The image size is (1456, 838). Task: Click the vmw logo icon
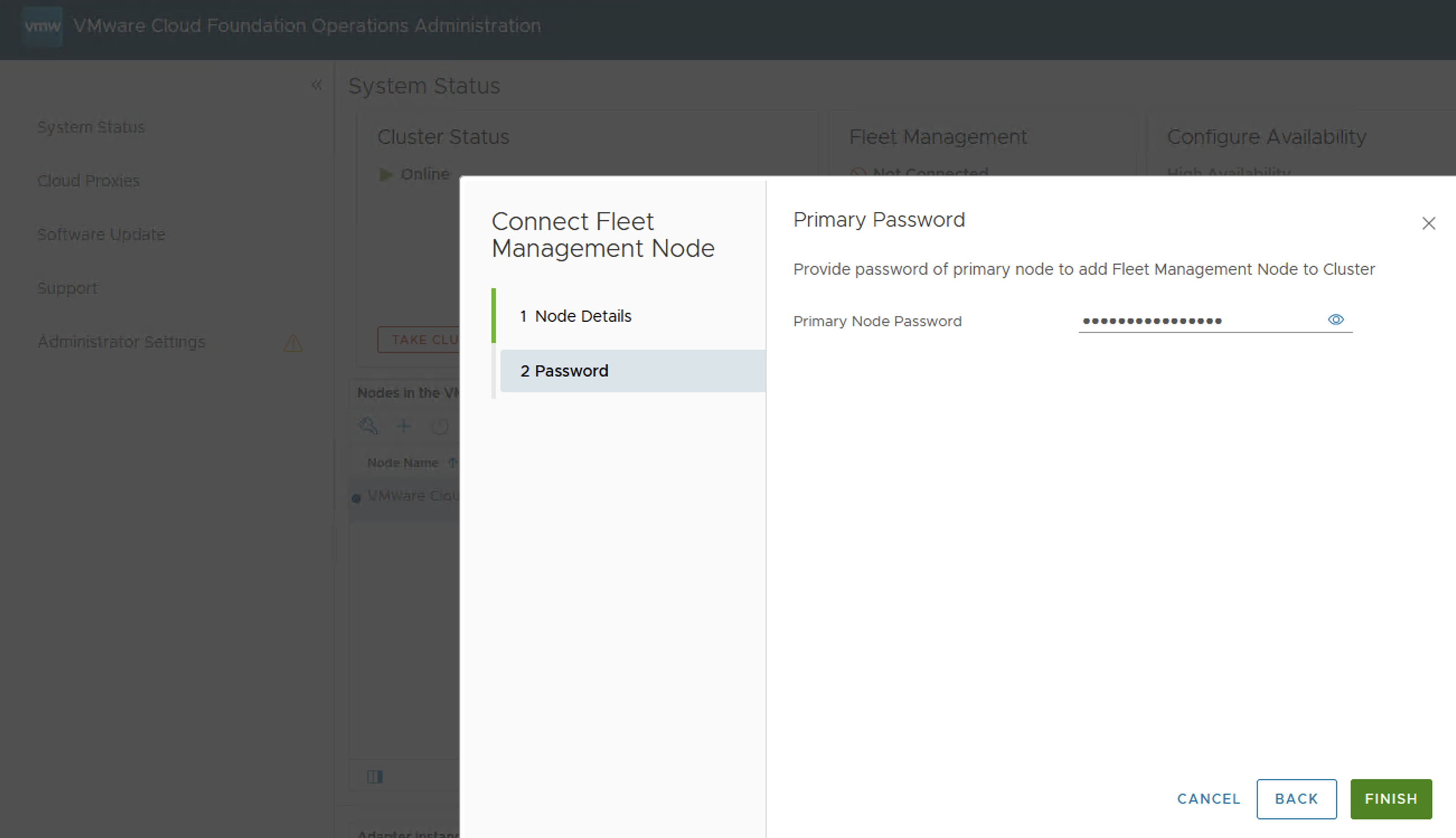43,26
